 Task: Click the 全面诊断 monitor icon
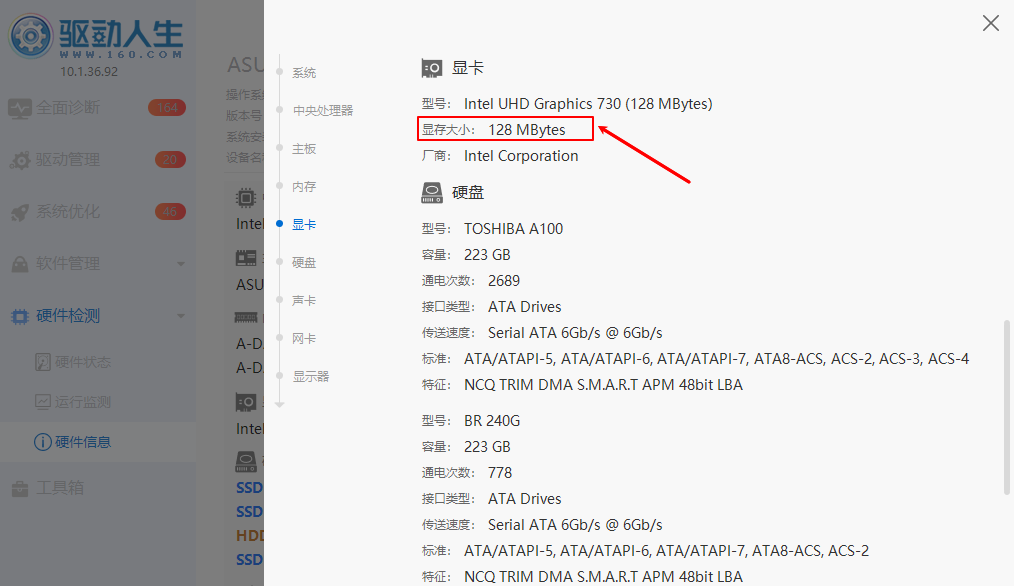19,109
